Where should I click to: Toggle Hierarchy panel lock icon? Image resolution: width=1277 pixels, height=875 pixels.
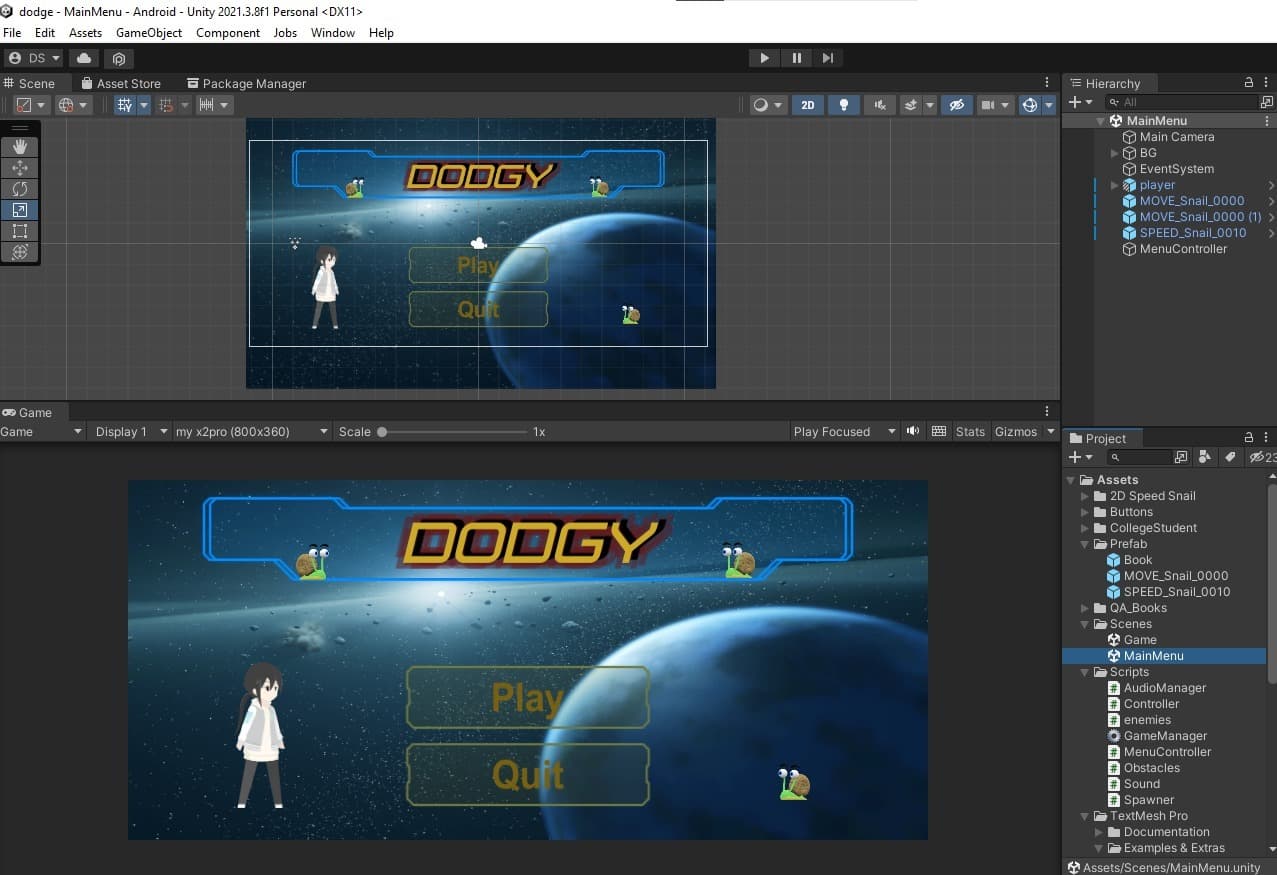1248,83
